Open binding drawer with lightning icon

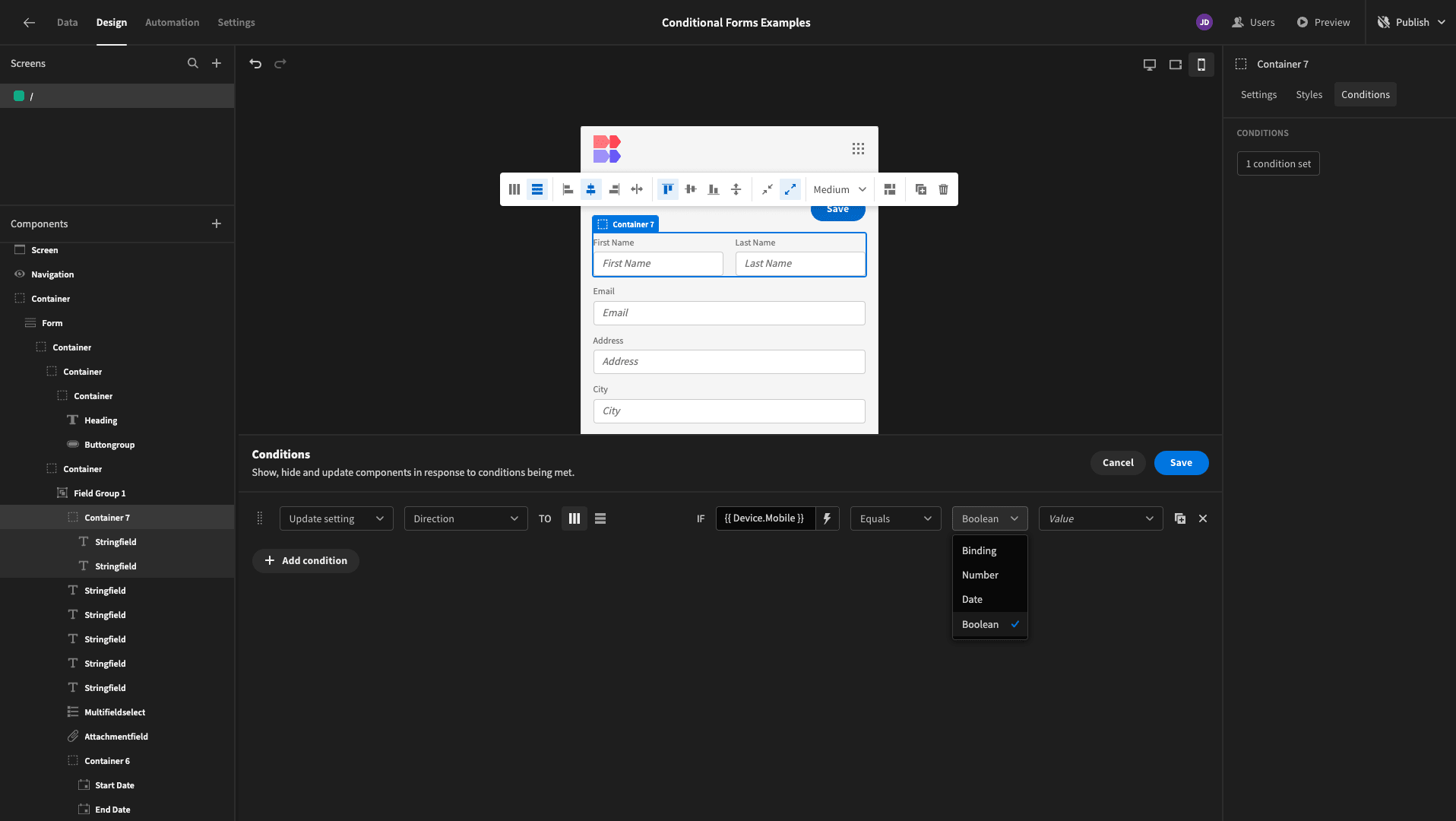pyautogui.click(x=828, y=518)
